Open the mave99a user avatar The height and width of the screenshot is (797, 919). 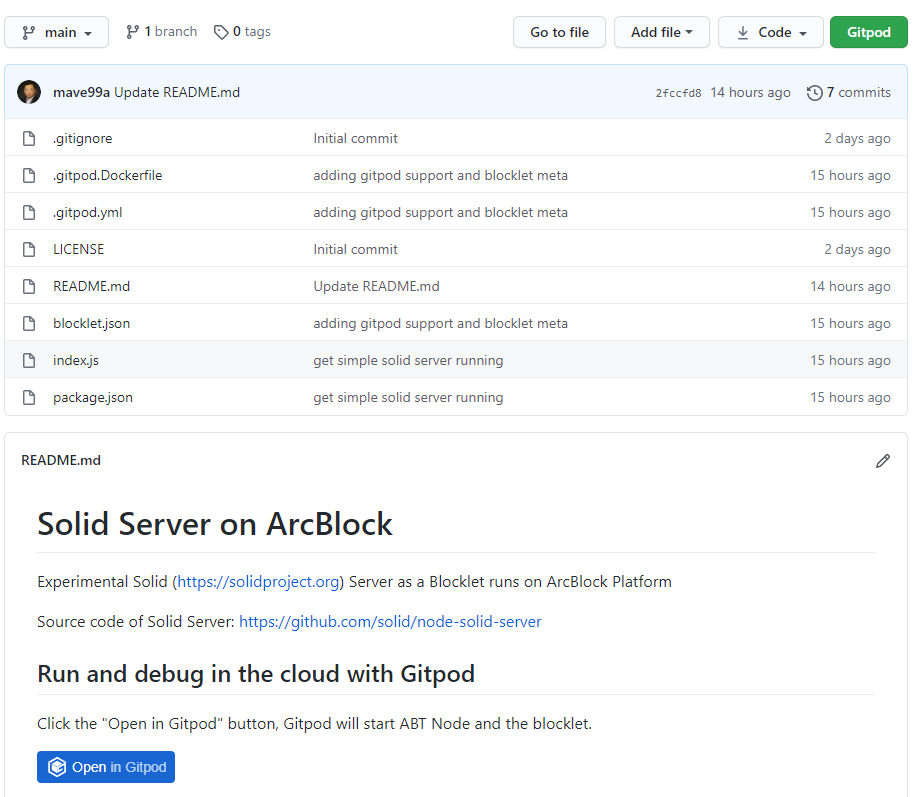pos(29,92)
